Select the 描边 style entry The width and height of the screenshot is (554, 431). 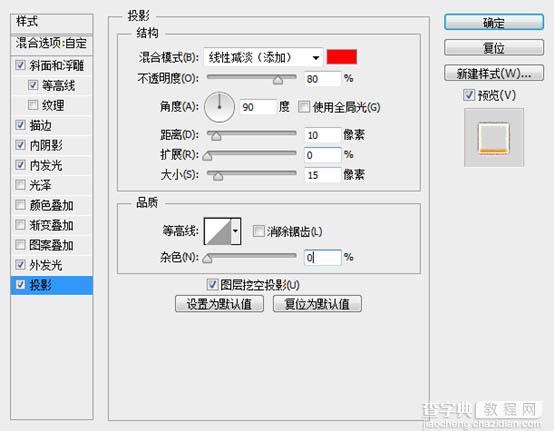point(41,125)
